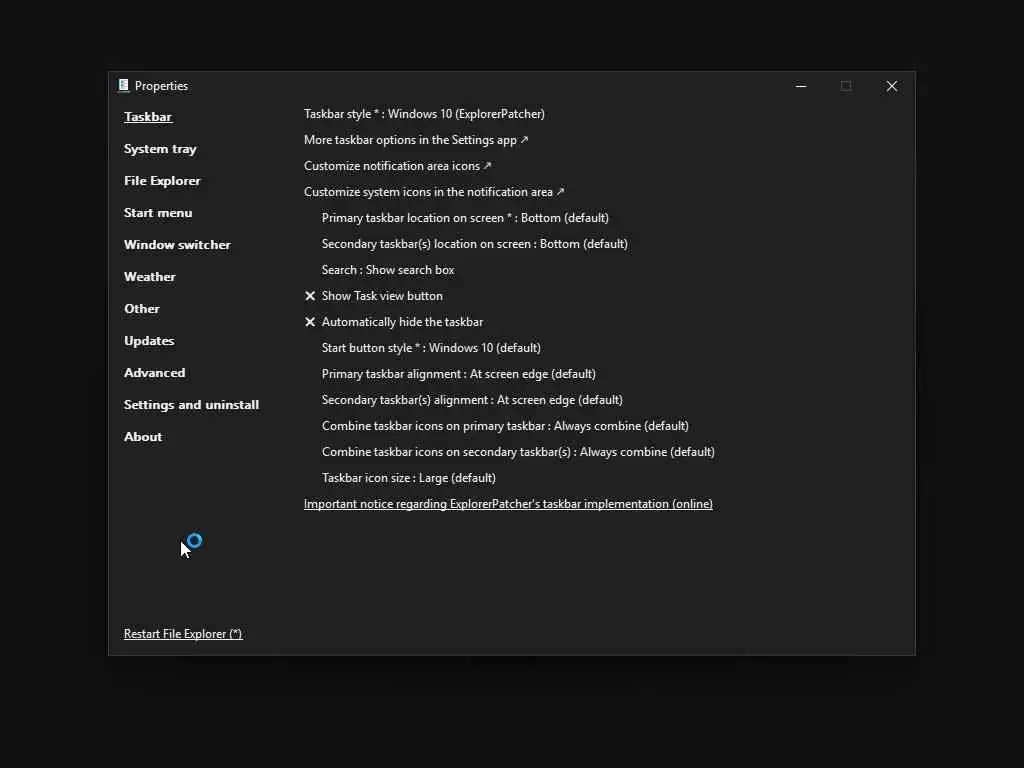Change the Start button style option
1024x768 pixels.
pos(431,348)
